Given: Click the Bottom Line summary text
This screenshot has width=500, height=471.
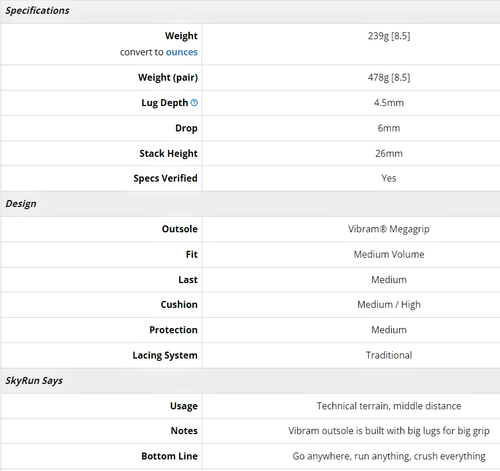Looking at the screenshot, I should [x=389, y=456].
